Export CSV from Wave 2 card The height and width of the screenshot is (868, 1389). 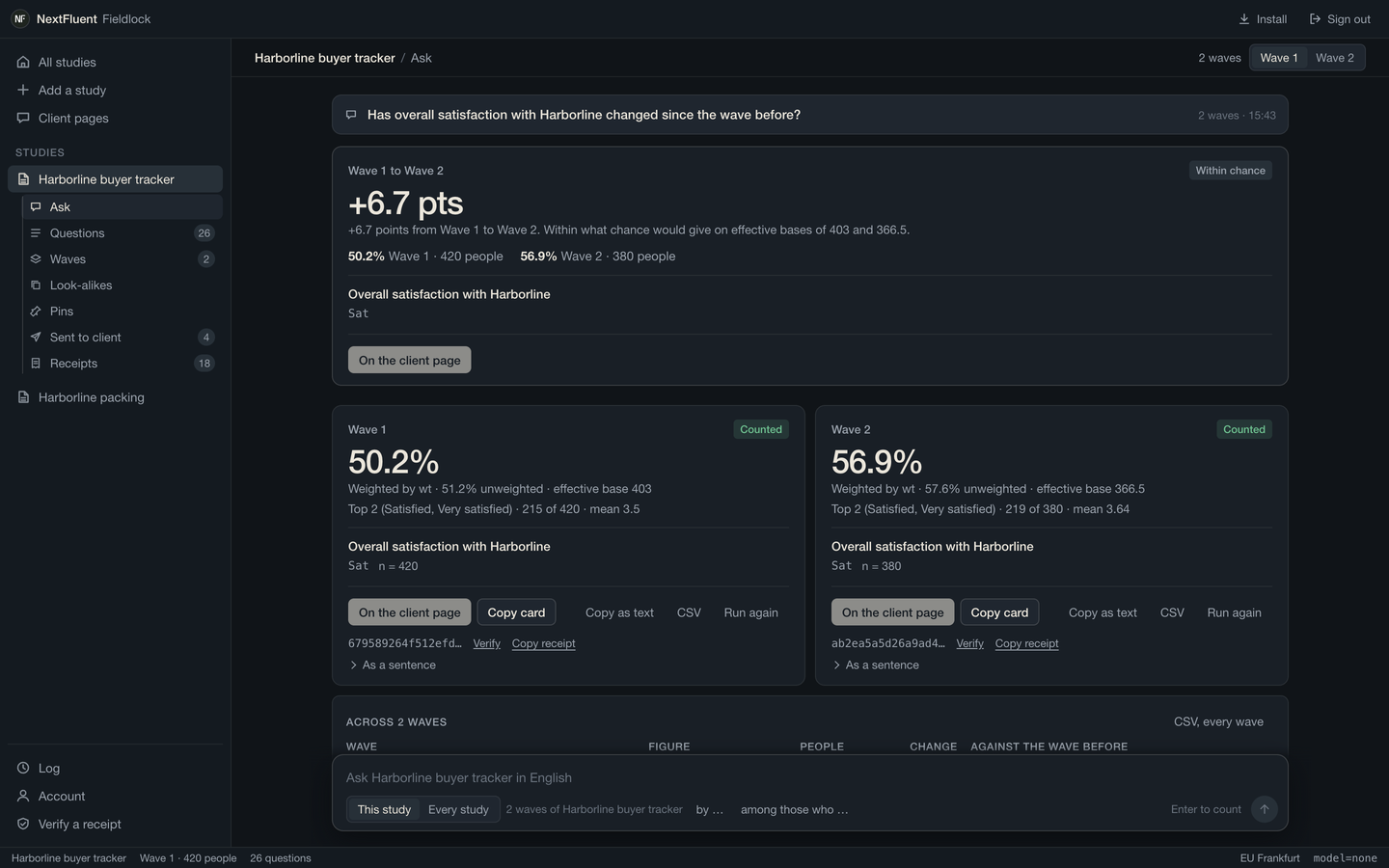[x=1172, y=612]
